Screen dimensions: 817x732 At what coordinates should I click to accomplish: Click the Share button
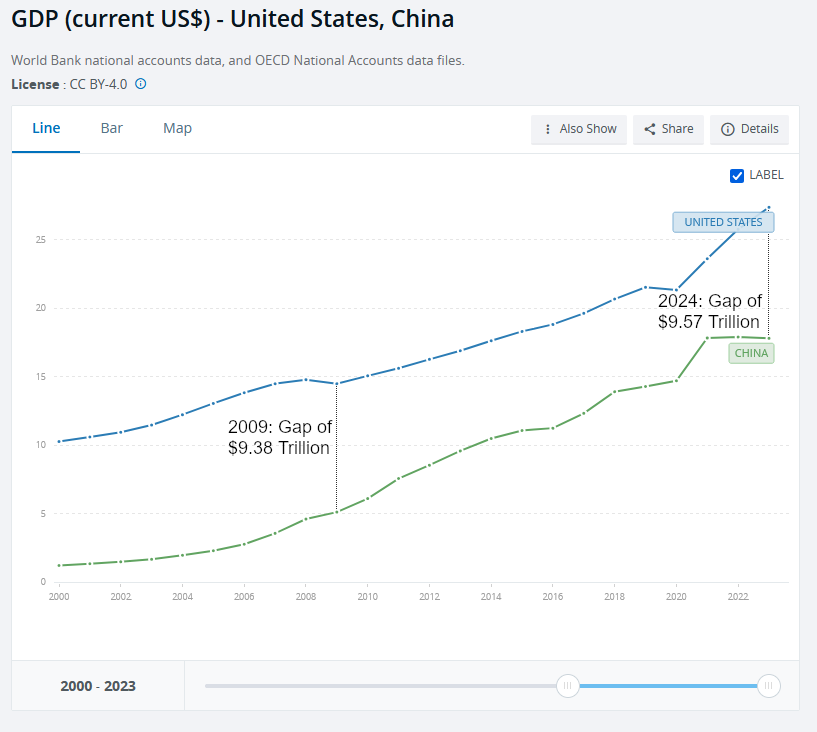click(669, 129)
